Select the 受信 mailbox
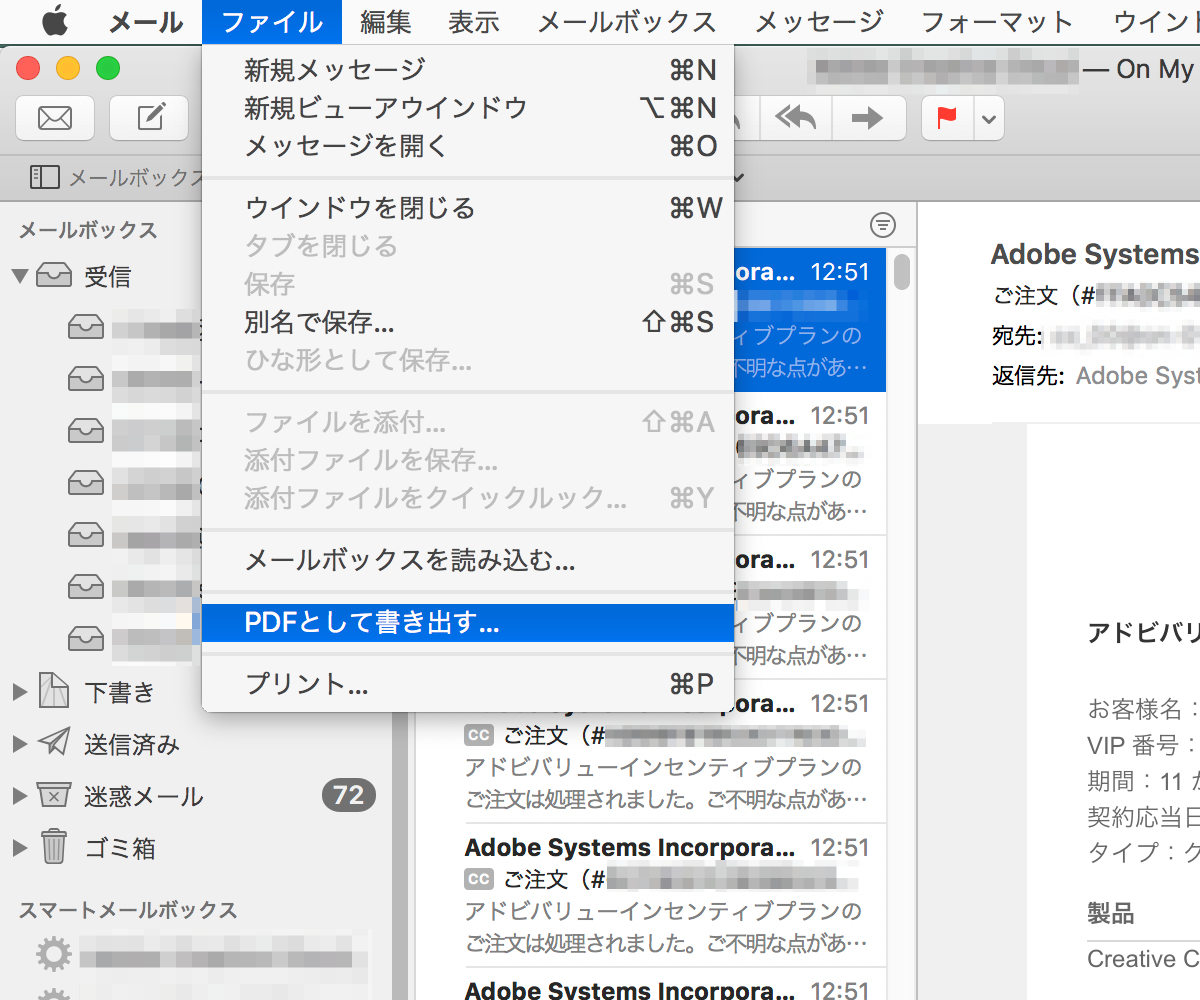The height and width of the screenshot is (1000, 1200). [108, 276]
